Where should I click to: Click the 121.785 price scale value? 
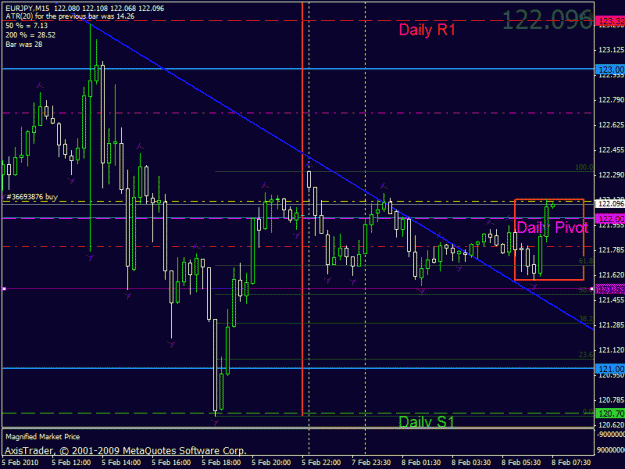point(611,250)
